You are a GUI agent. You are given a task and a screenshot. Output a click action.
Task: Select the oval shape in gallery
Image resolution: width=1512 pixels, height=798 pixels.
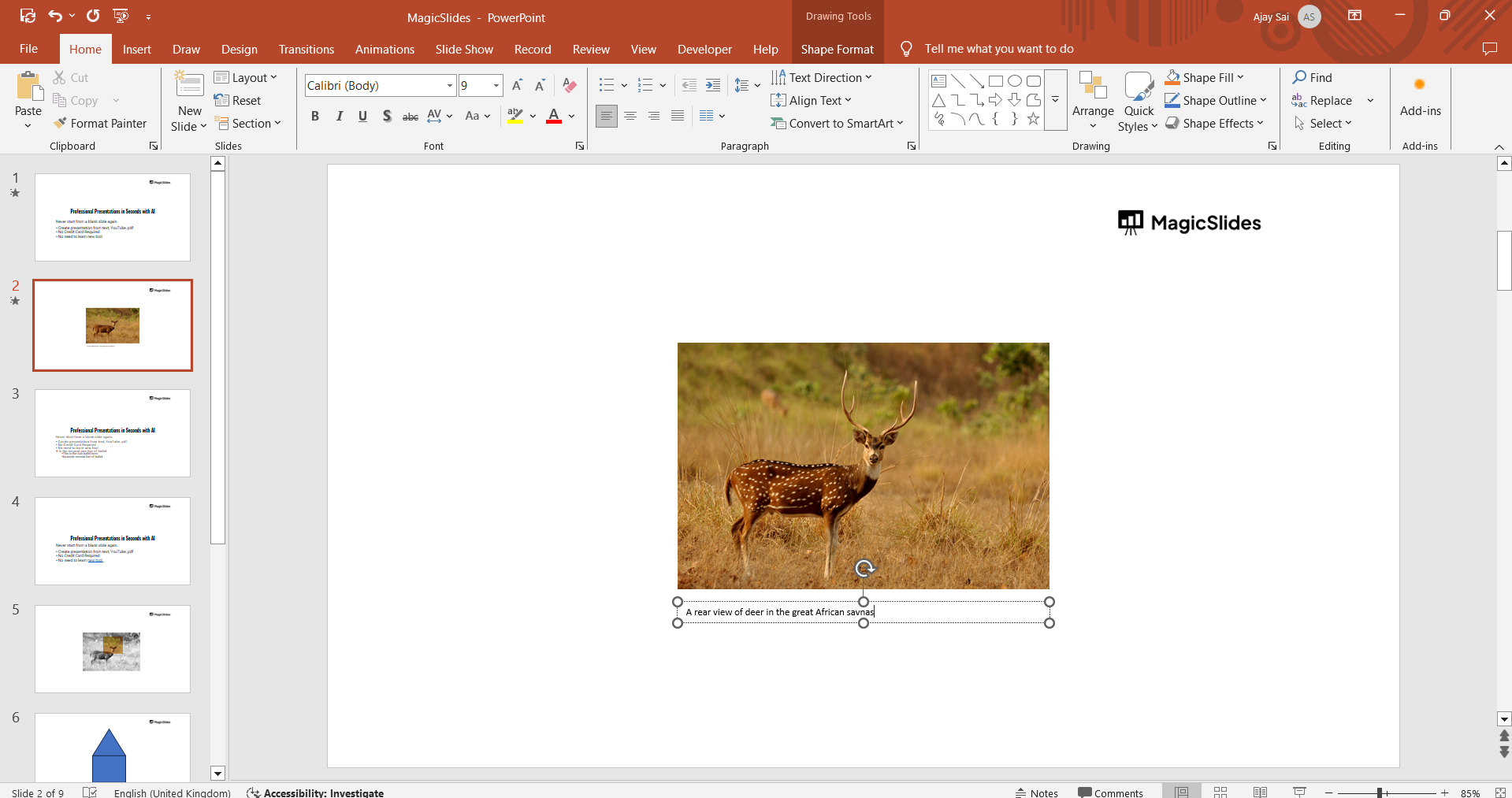1015,81
